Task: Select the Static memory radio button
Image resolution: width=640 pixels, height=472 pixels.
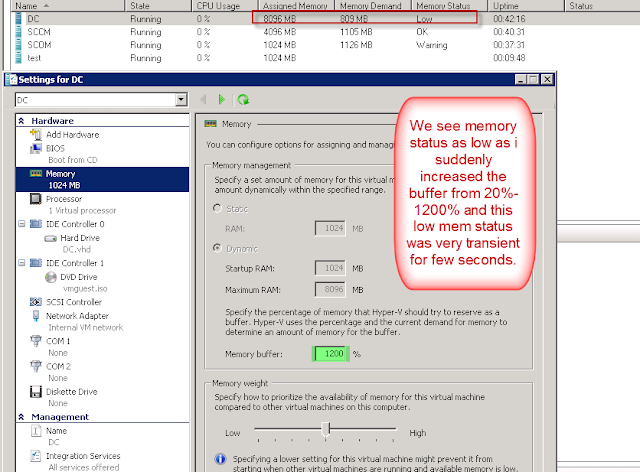Action: pyautogui.click(x=217, y=208)
